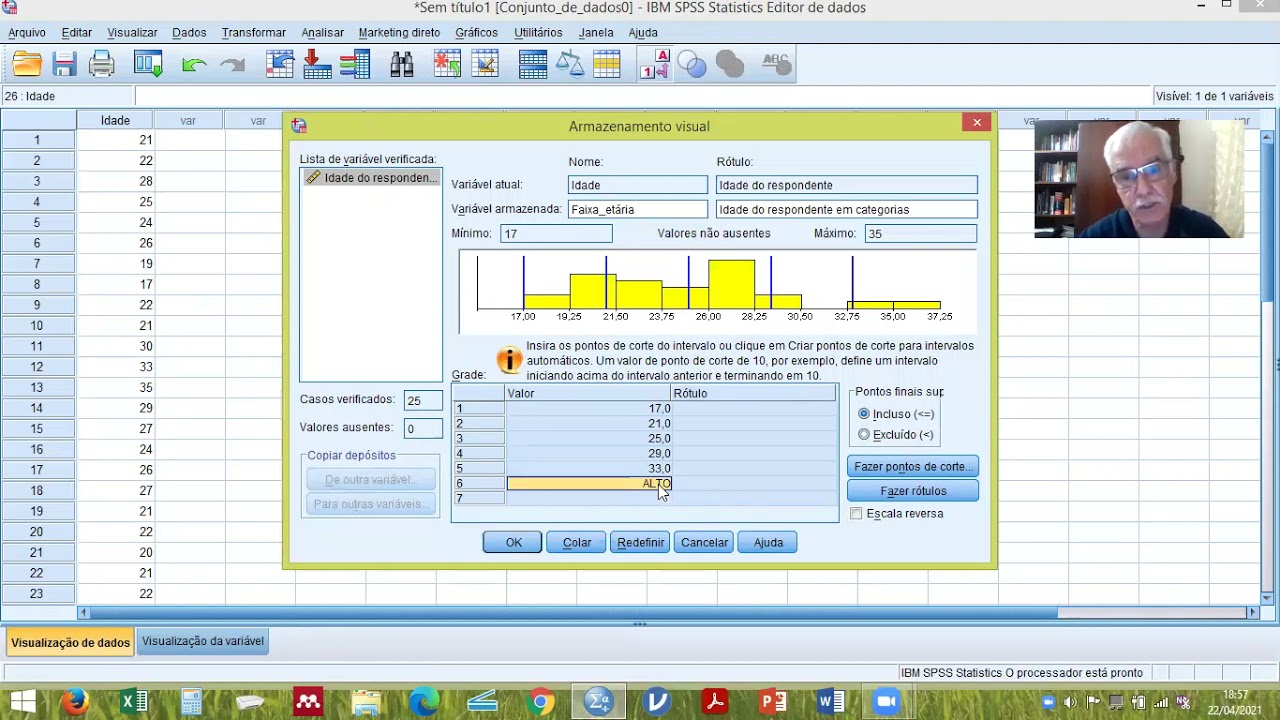Click the data cell with value 35

click(115, 387)
